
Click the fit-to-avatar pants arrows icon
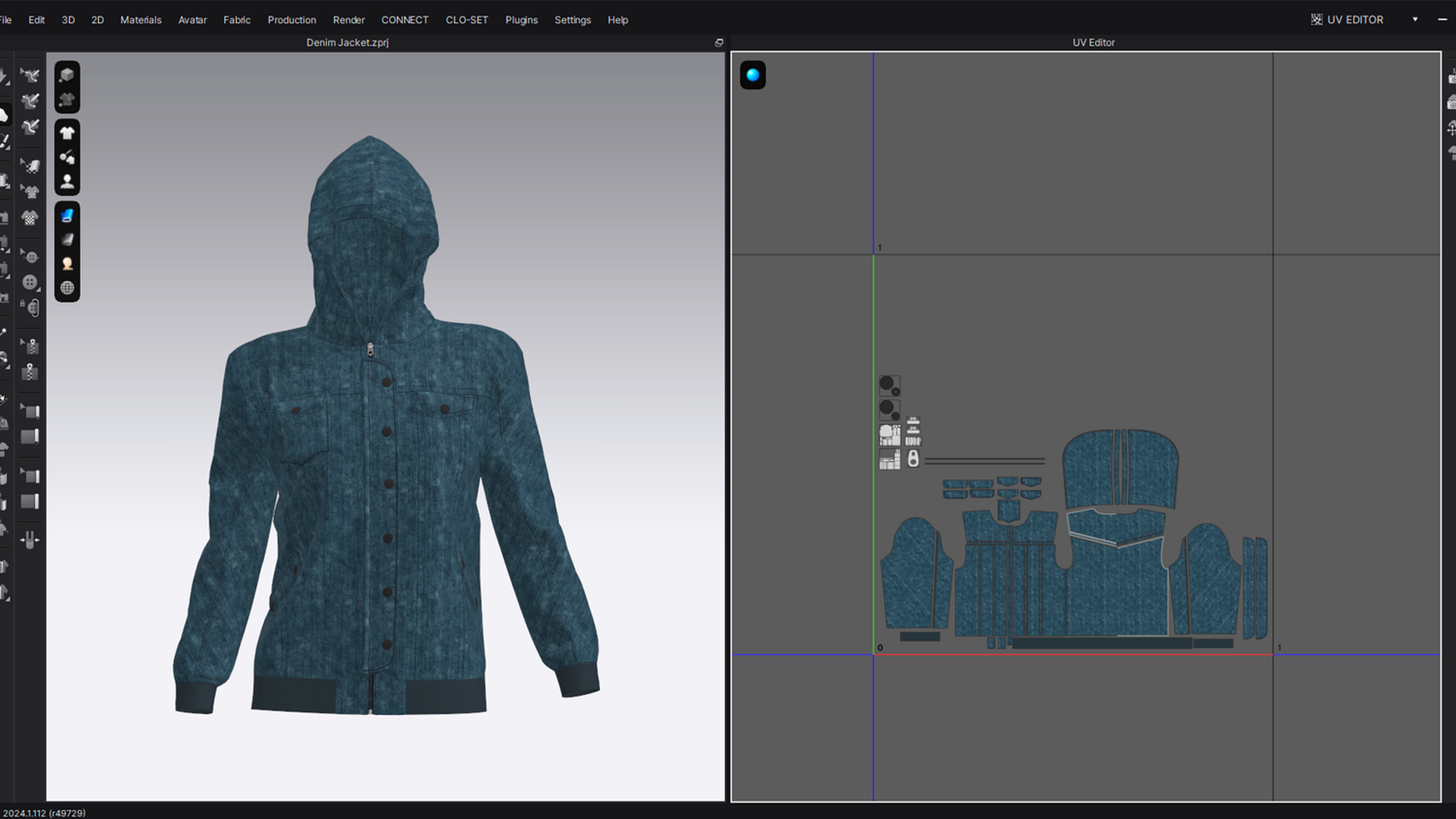(x=31, y=540)
